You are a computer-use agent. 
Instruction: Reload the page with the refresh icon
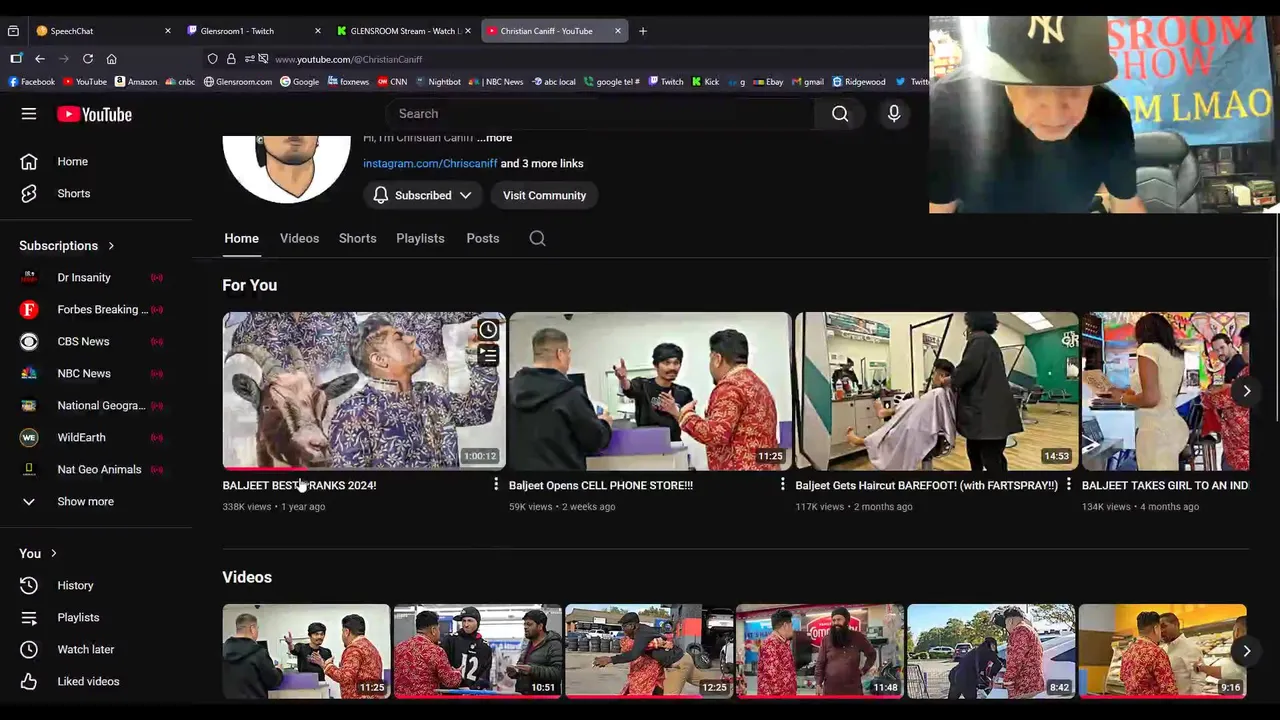88,59
